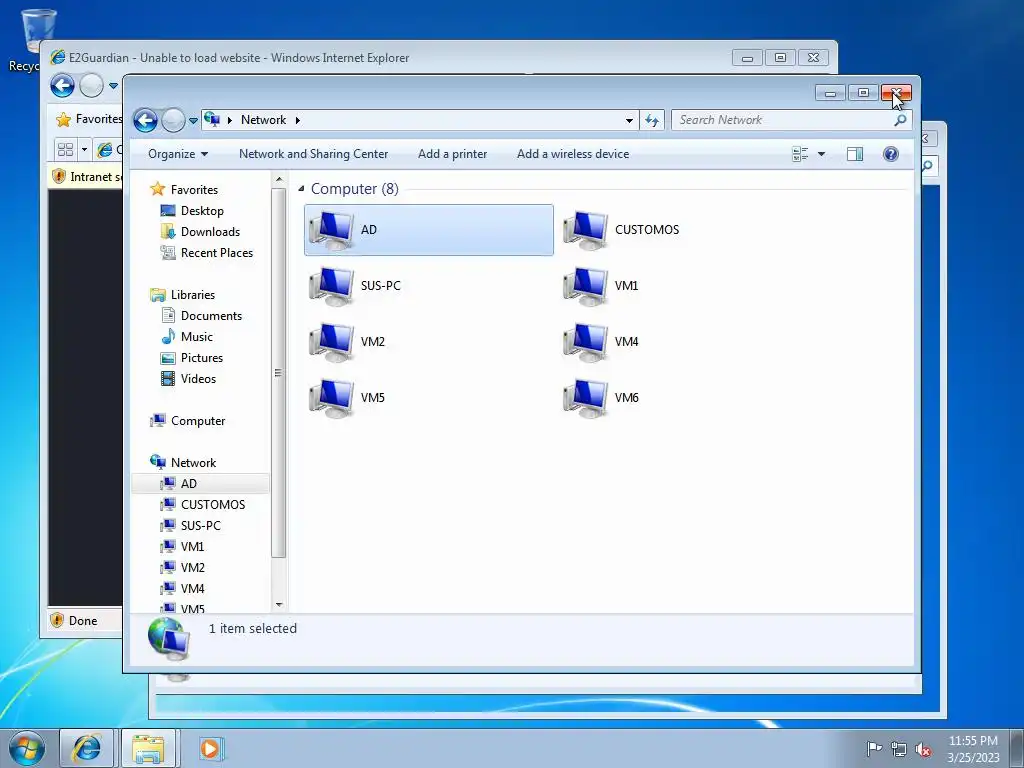Click Add a printer
This screenshot has width=1024, height=768.
[452, 154]
